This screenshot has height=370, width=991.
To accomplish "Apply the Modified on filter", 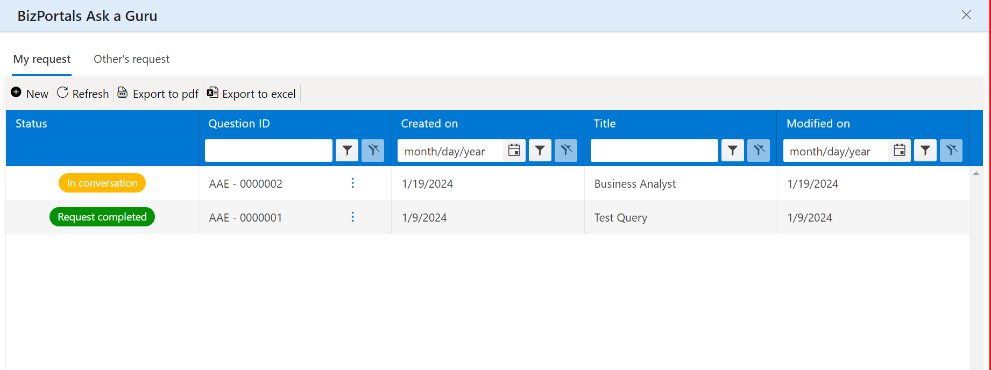I will pos(925,151).
